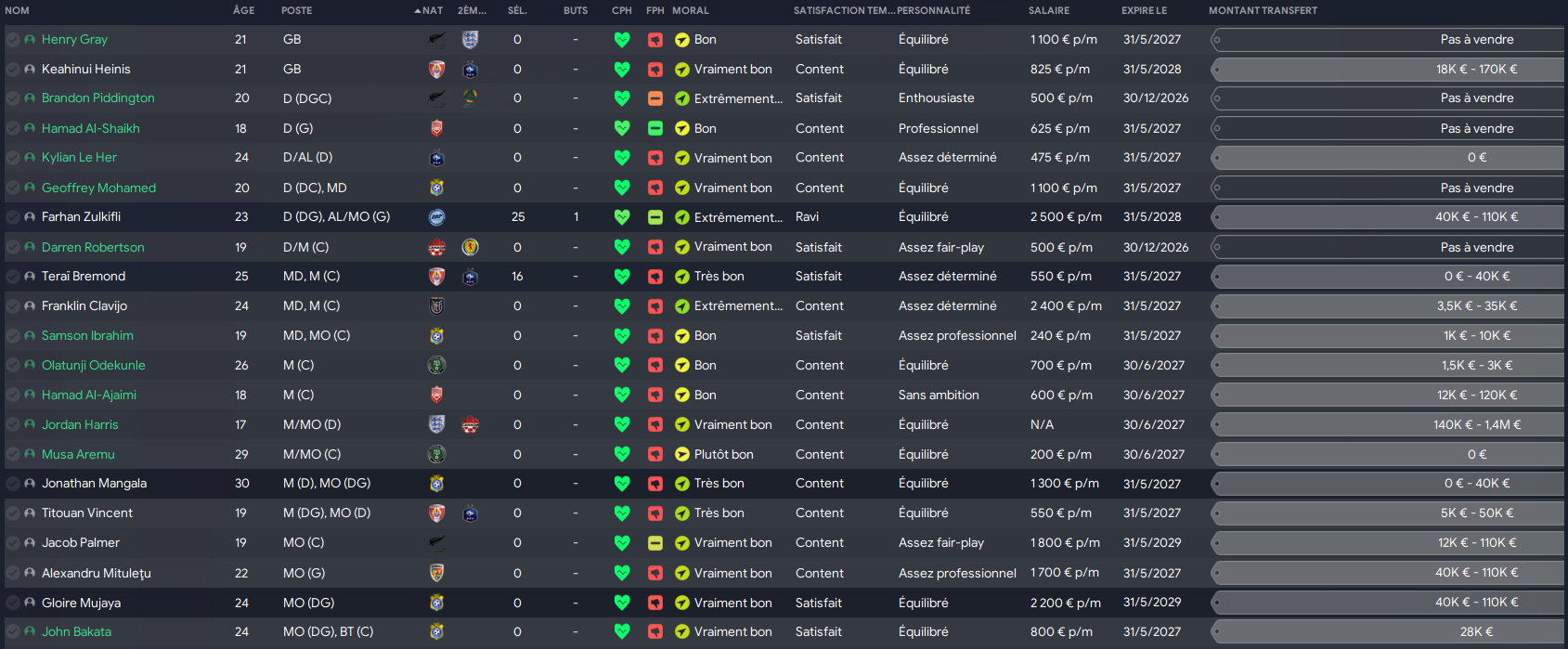Click Farhan Zulkifli's nationality flag badge

(x=436, y=217)
